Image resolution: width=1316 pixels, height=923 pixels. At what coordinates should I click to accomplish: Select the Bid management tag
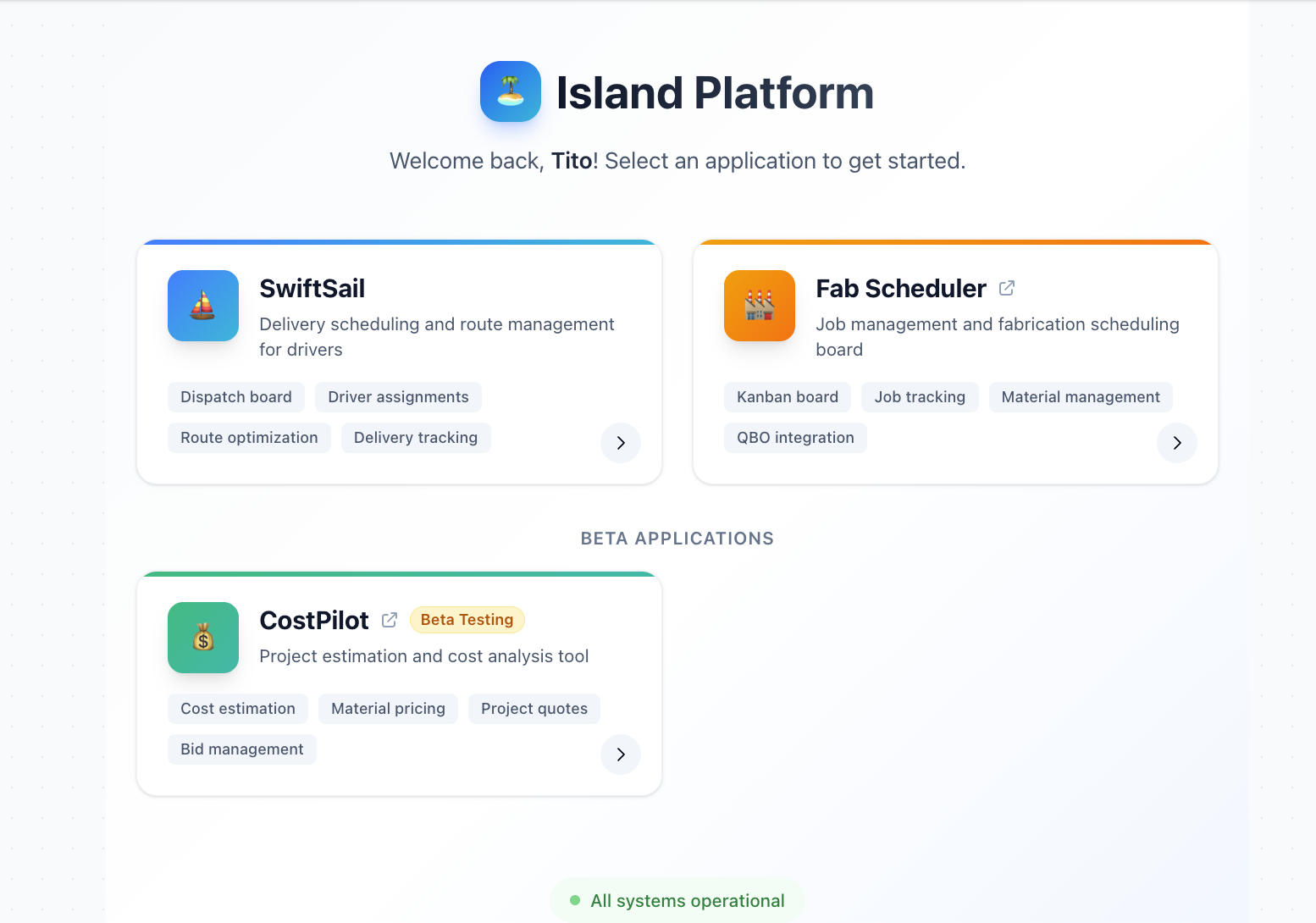click(242, 749)
